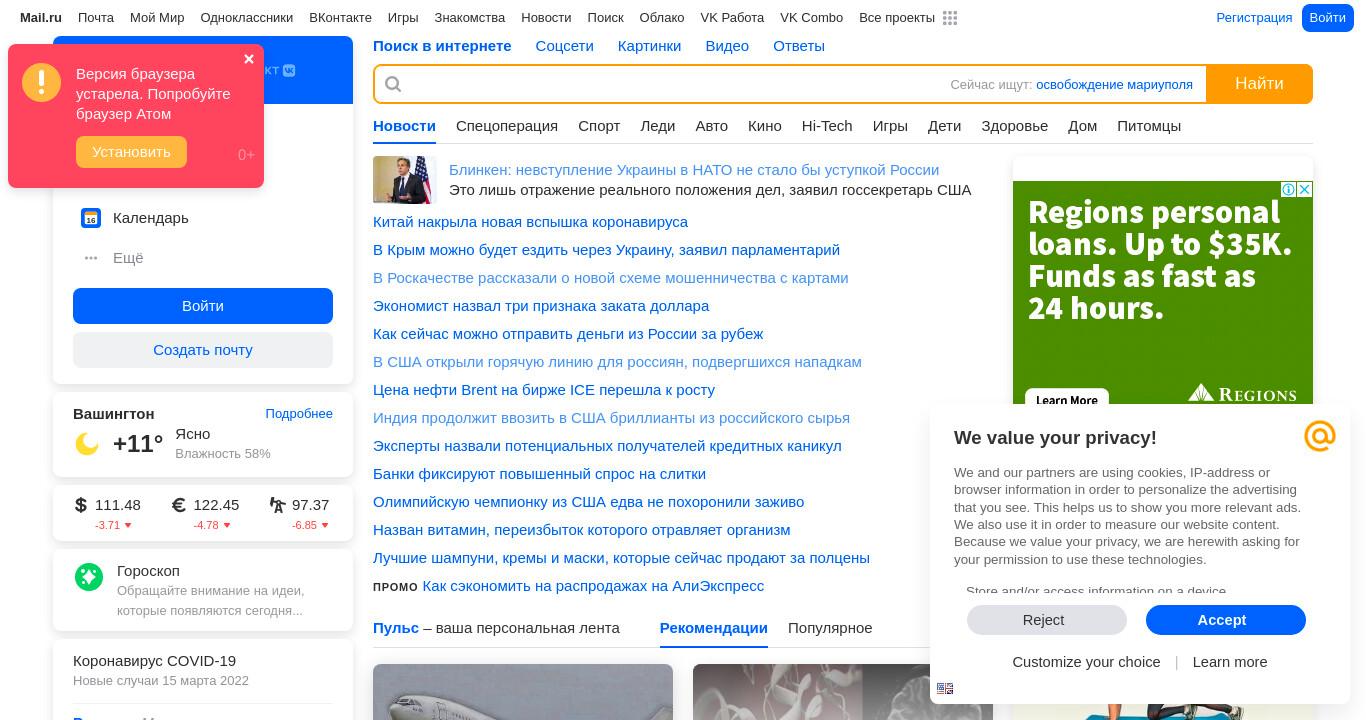Click the Blinken news thumbnail
The width and height of the screenshot is (1366, 720).
pos(405,180)
